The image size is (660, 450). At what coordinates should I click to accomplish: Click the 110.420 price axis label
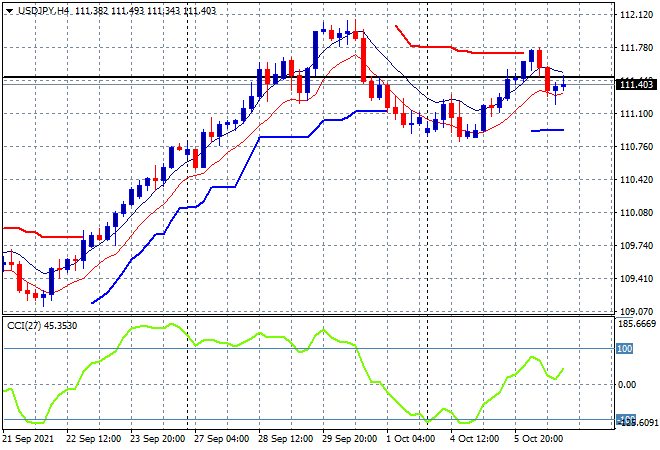pyautogui.click(x=636, y=180)
